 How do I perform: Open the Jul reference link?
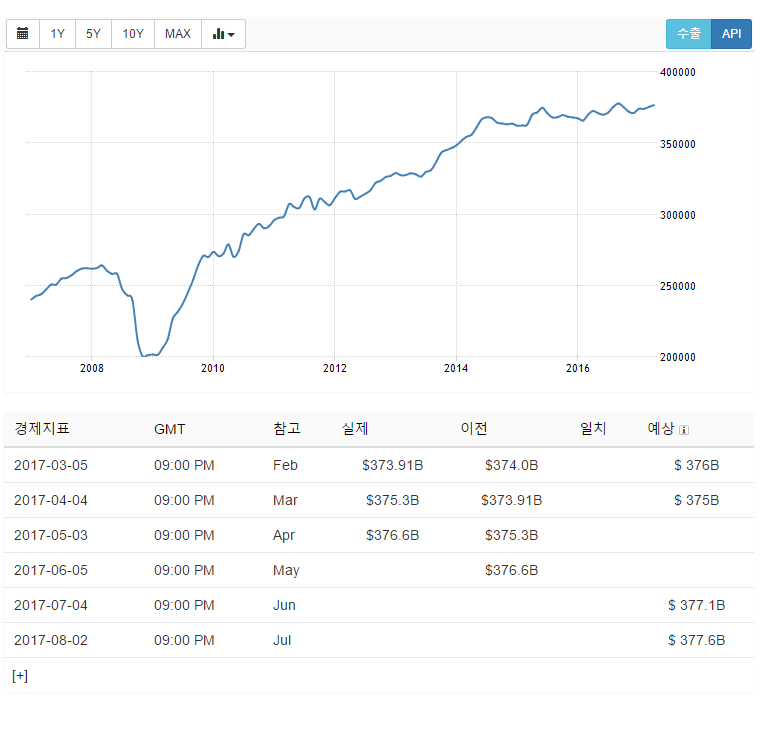click(282, 640)
